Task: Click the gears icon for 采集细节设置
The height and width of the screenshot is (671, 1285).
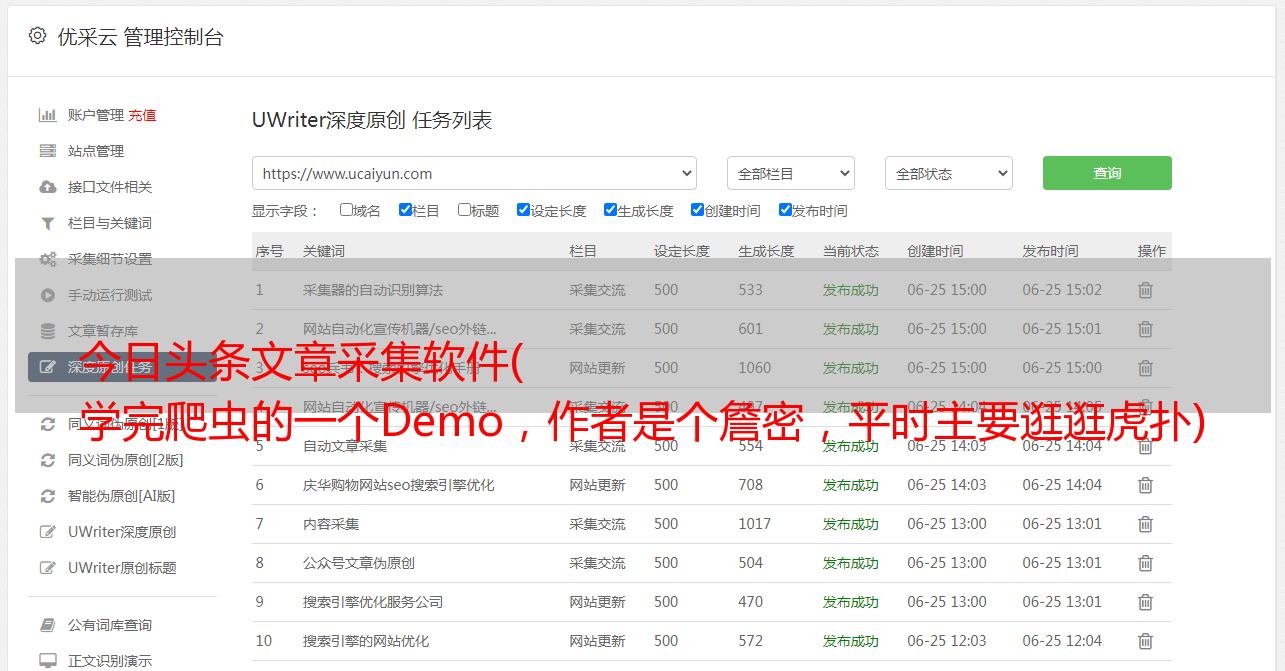Action: tap(47, 259)
